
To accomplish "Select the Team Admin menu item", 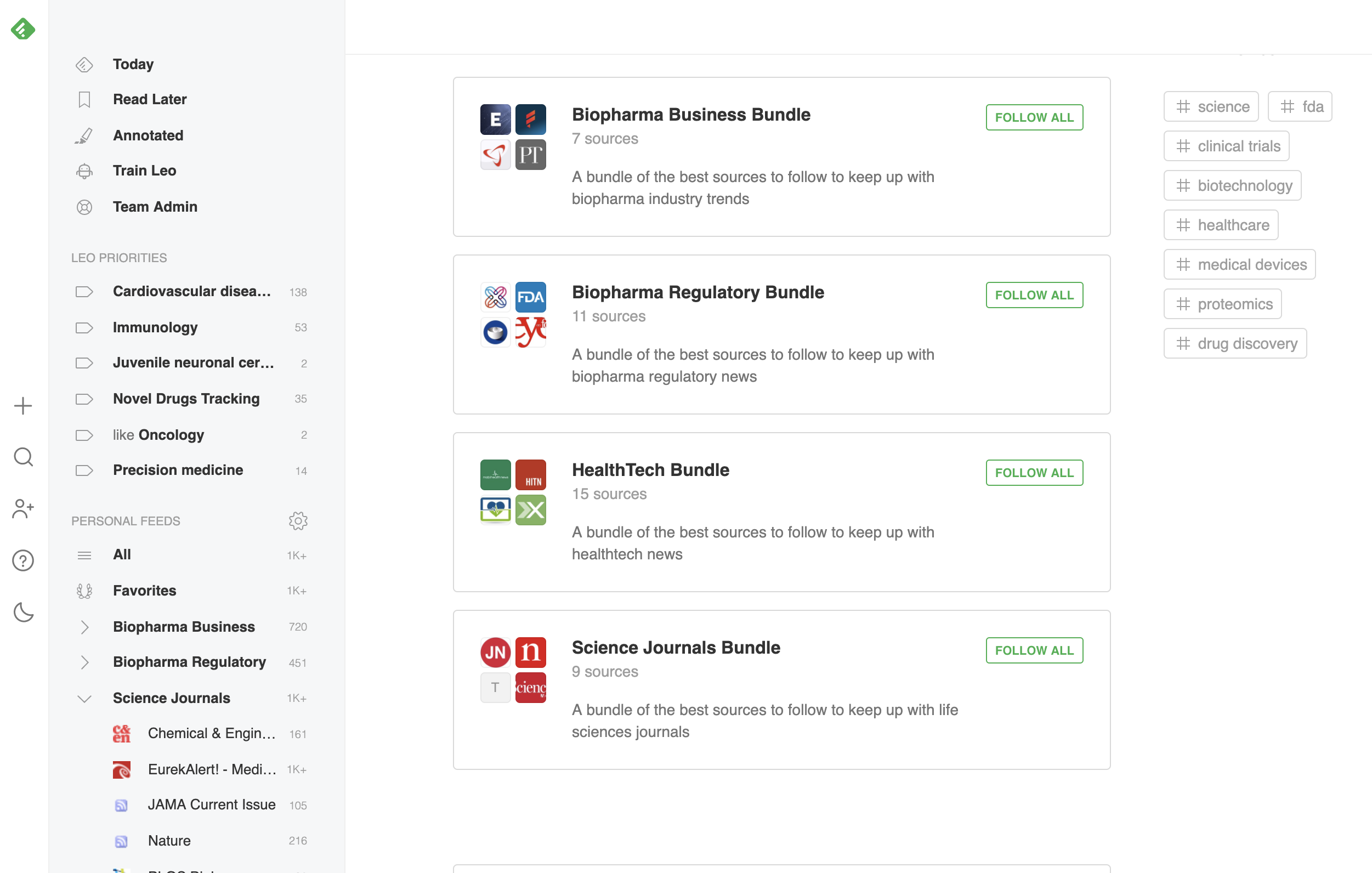I will (x=155, y=207).
